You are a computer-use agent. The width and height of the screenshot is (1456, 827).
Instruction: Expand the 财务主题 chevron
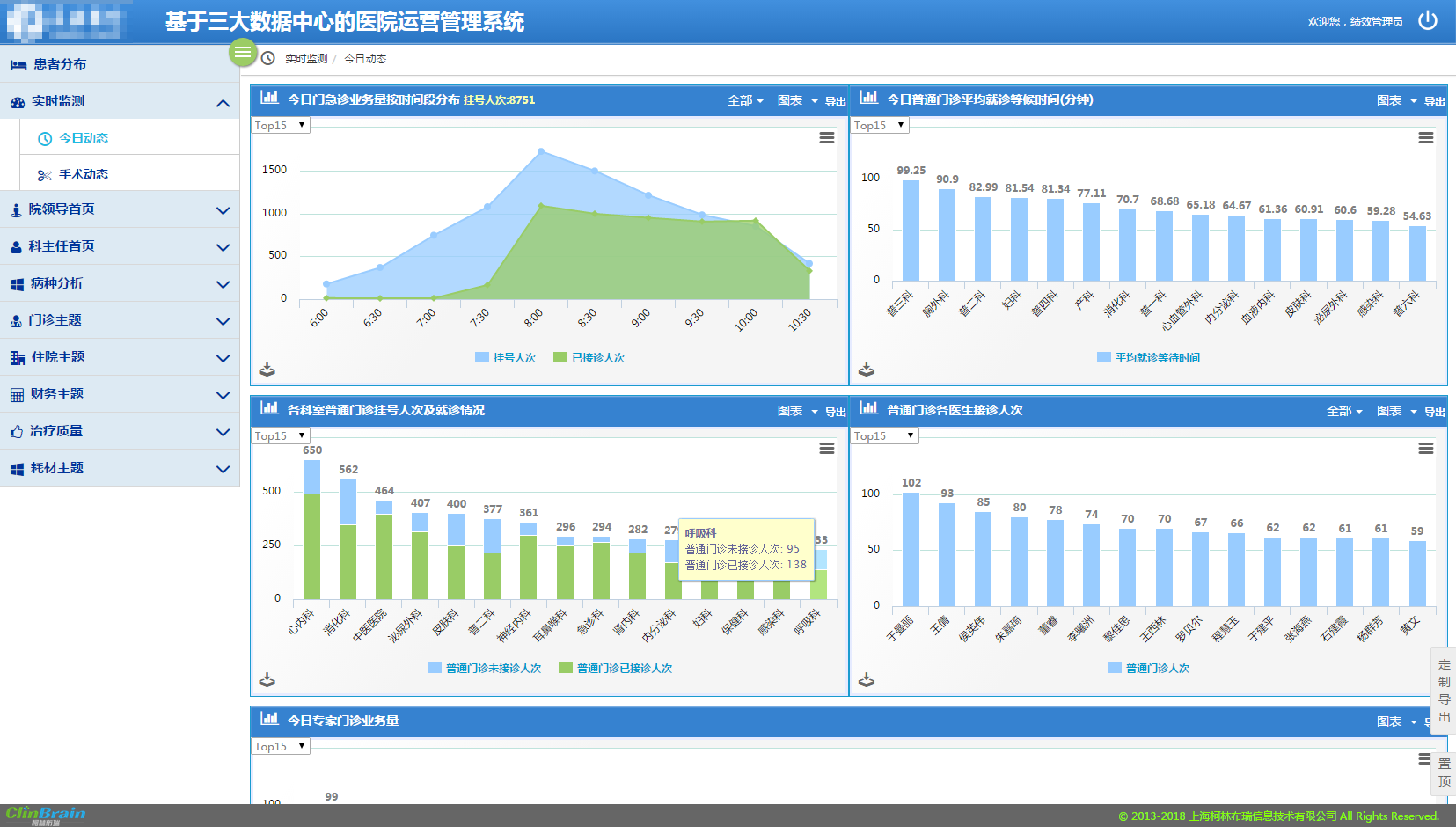click(223, 395)
